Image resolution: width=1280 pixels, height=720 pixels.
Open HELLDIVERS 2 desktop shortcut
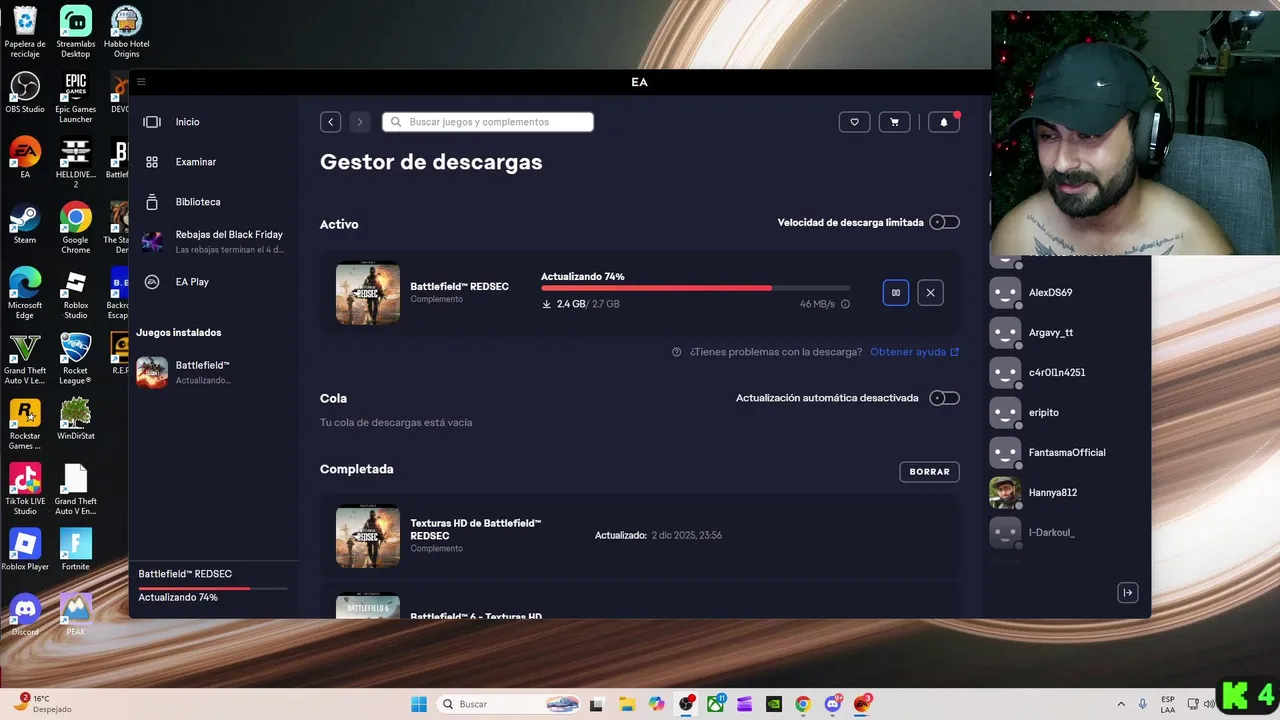pos(76,163)
